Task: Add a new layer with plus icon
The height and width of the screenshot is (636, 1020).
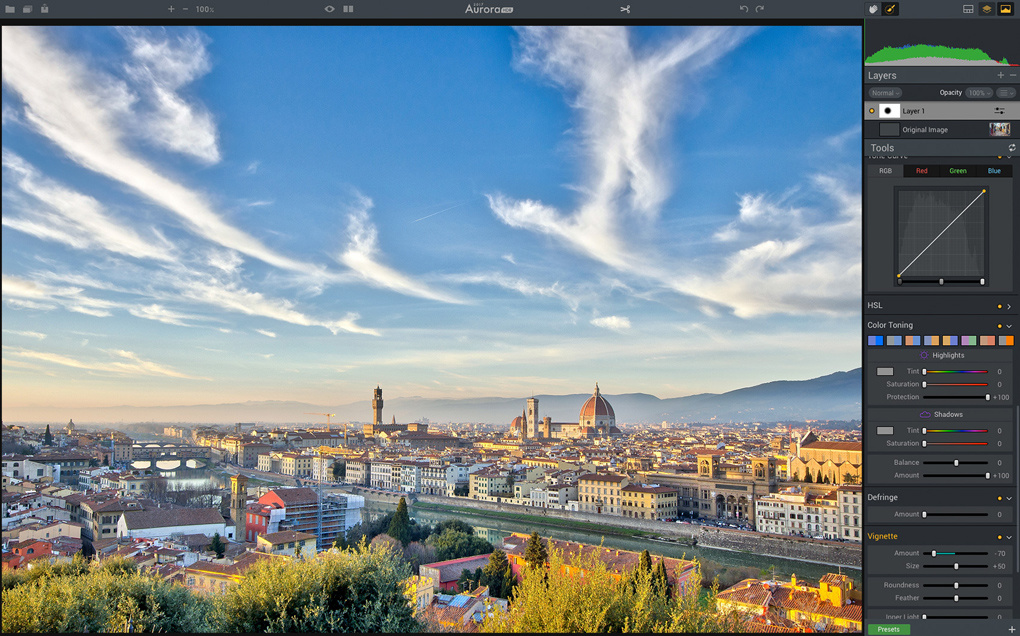Action: click(x=1000, y=75)
